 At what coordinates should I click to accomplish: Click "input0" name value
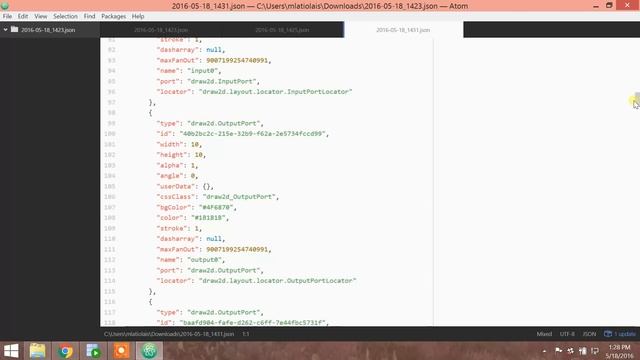204,71
